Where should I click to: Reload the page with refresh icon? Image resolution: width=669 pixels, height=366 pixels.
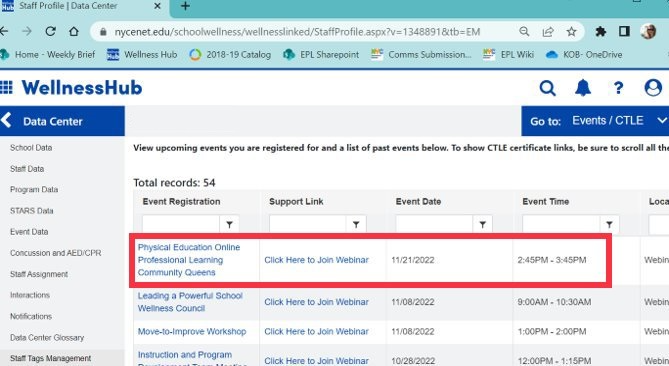(x=50, y=31)
